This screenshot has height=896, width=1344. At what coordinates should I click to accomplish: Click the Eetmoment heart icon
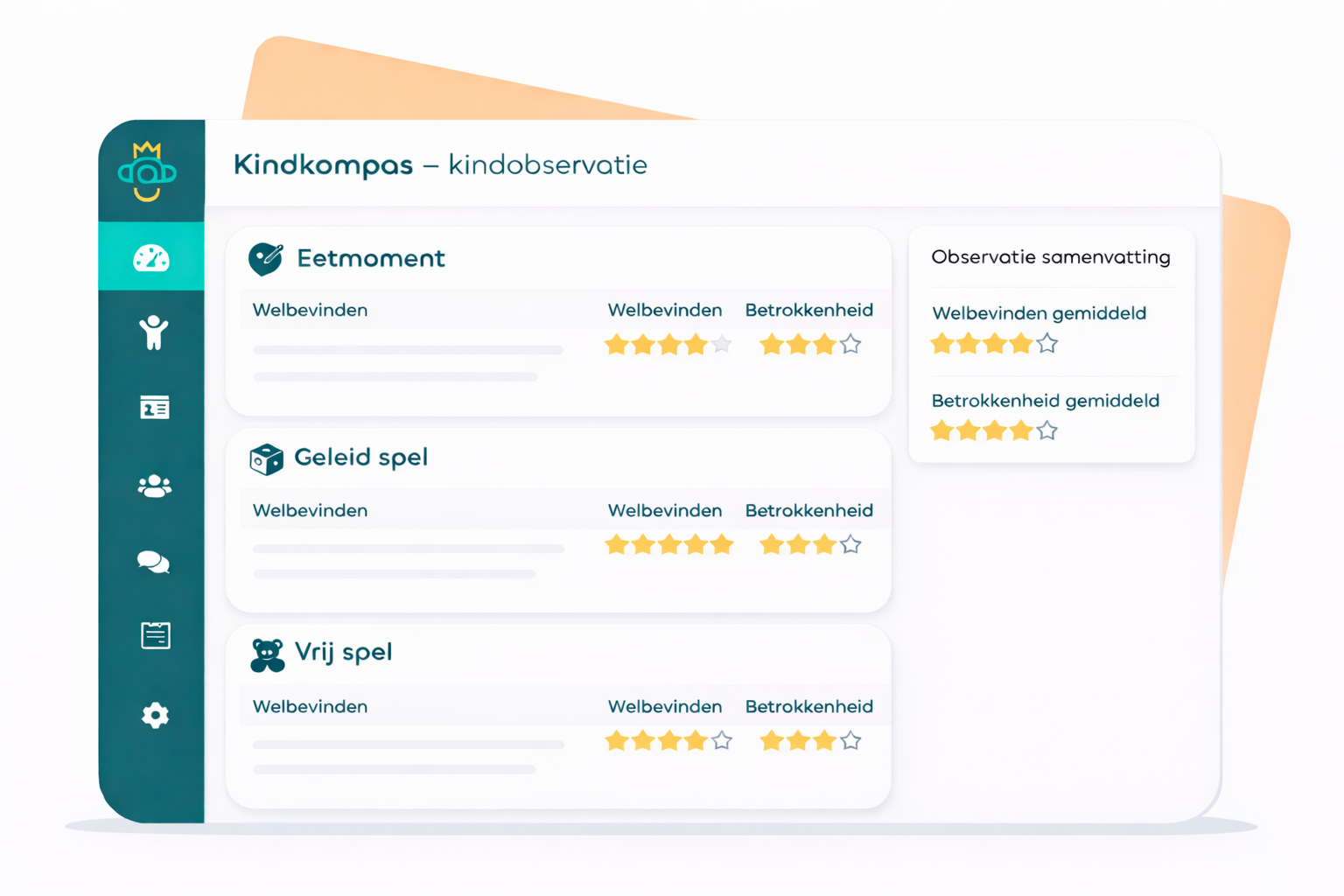click(265, 258)
